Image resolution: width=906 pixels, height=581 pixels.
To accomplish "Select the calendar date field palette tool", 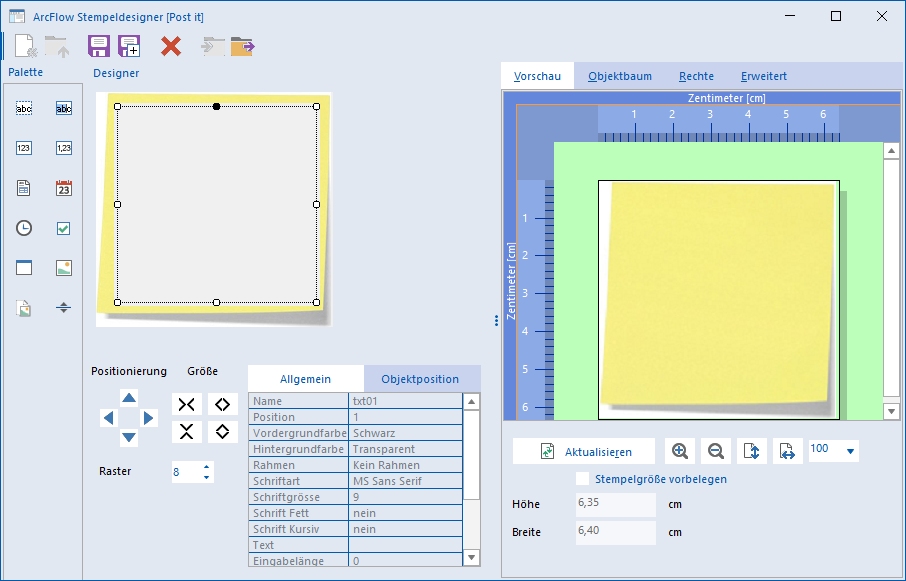I will click(x=64, y=188).
